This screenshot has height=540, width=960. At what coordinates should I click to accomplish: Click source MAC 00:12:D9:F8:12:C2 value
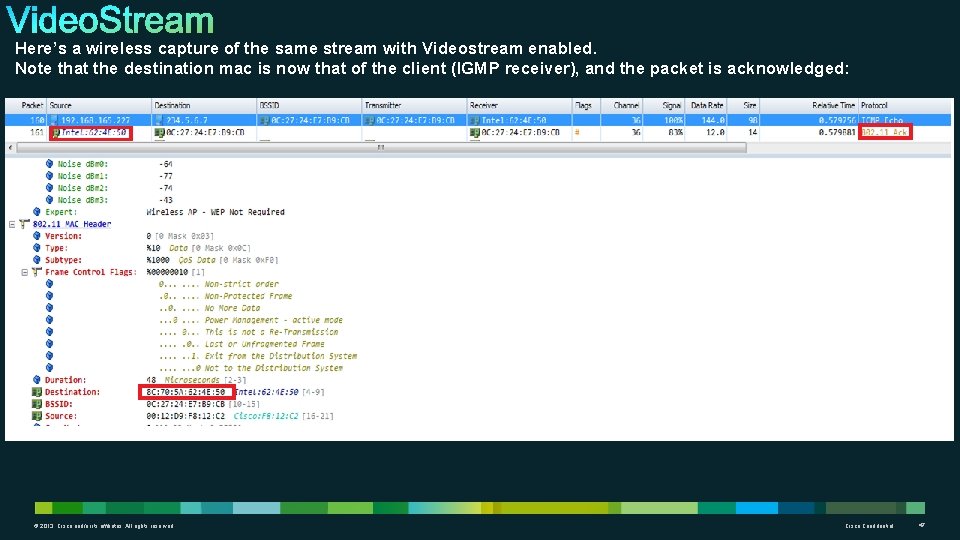click(x=186, y=416)
